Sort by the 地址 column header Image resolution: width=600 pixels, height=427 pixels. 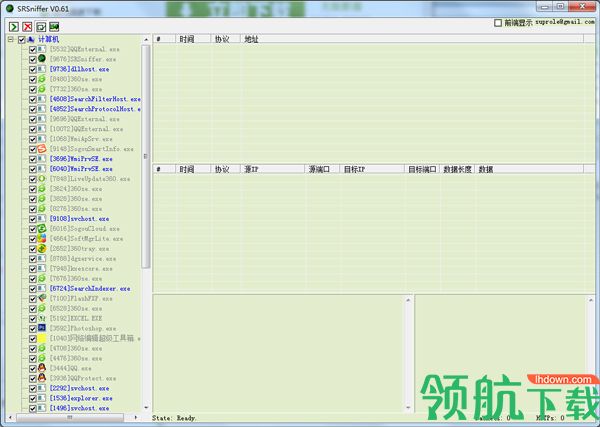[412, 39]
